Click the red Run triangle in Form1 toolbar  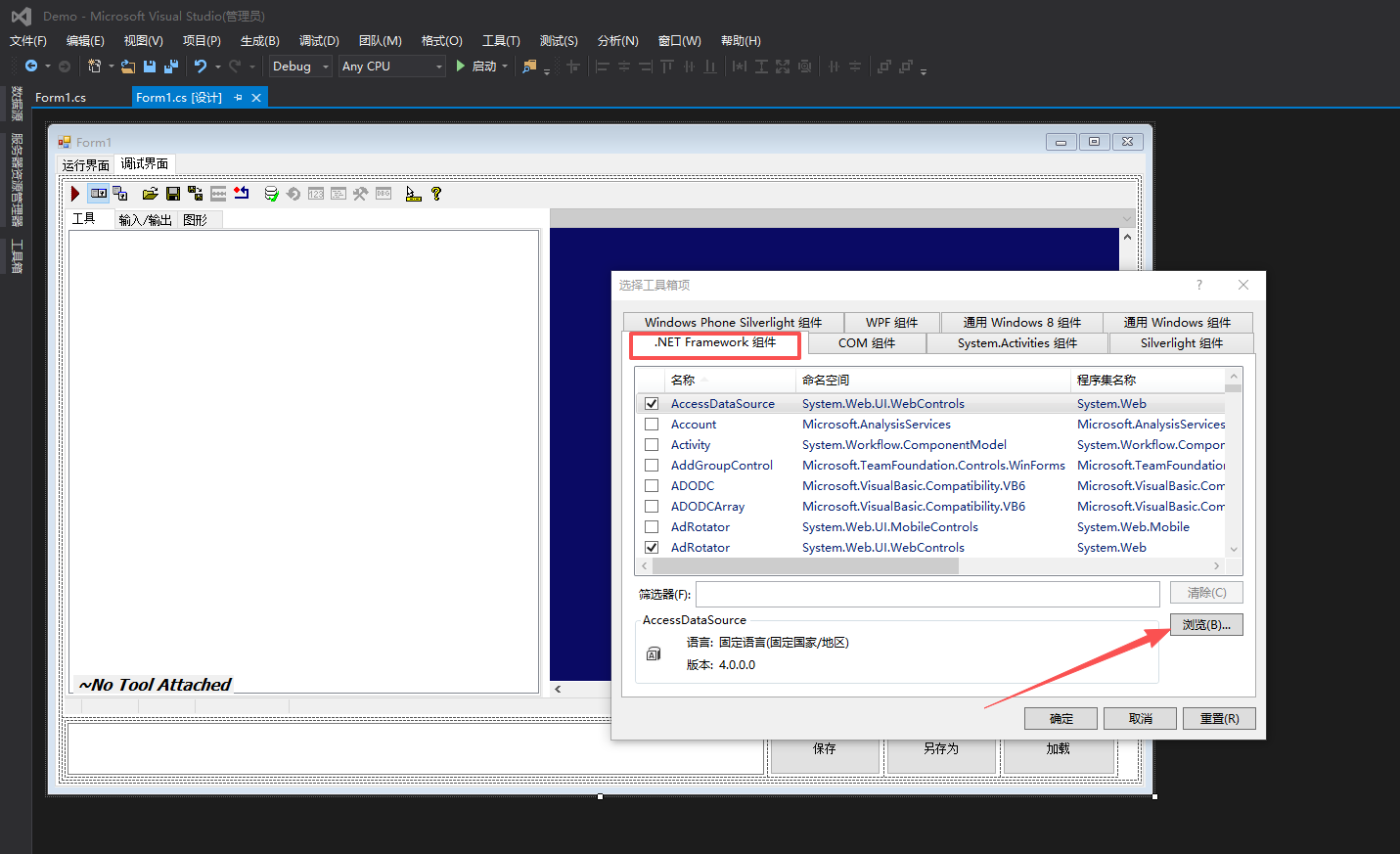click(75, 194)
